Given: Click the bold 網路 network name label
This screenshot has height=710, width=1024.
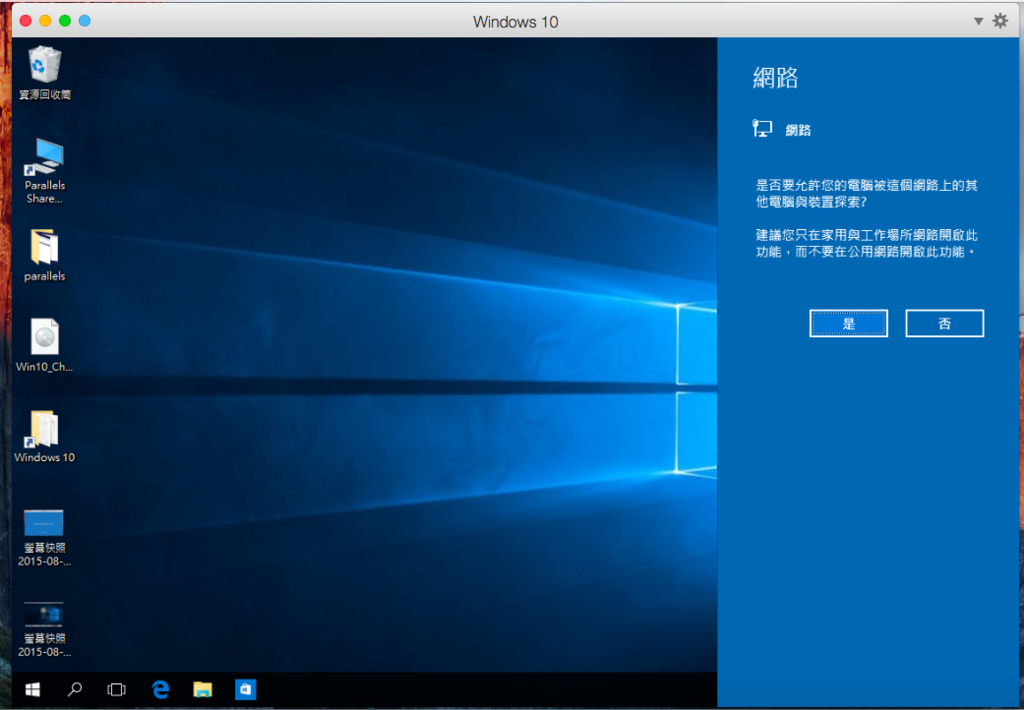Looking at the screenshot, I should [x=798, y=130].
